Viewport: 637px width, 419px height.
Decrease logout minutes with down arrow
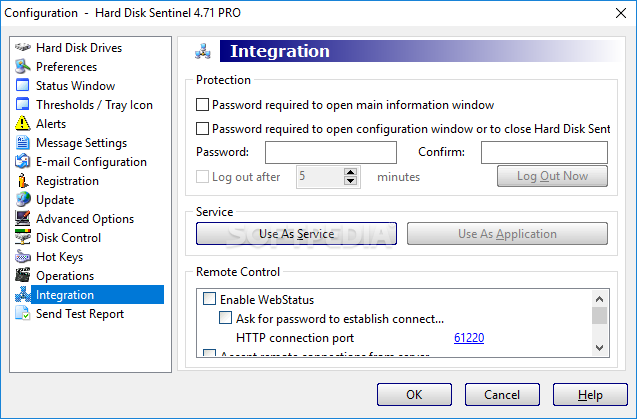[351, 181]
